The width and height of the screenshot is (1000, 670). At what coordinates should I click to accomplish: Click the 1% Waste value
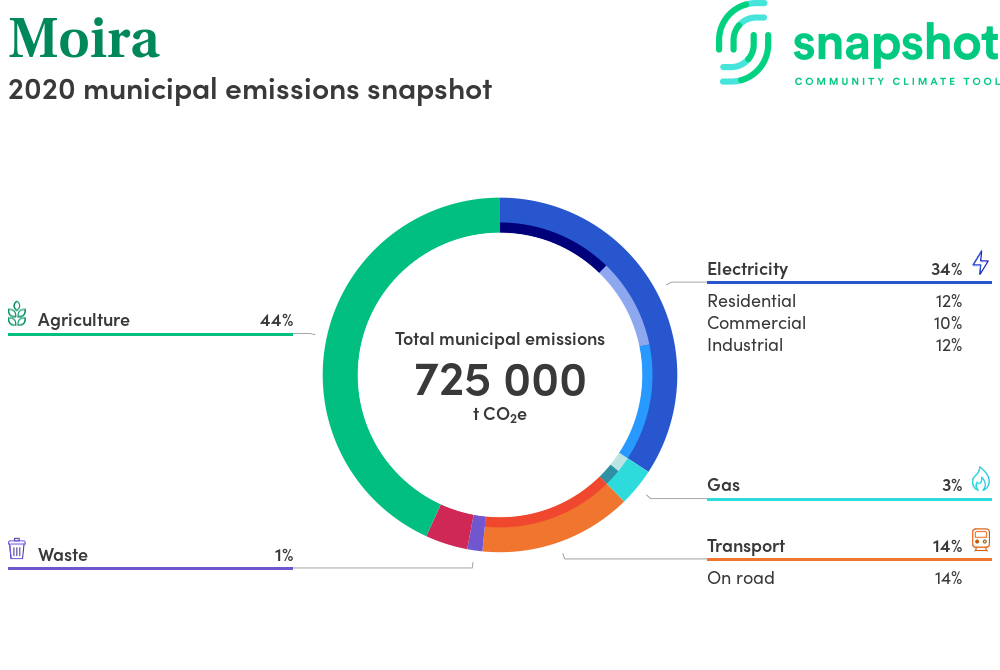pos(284,555)
